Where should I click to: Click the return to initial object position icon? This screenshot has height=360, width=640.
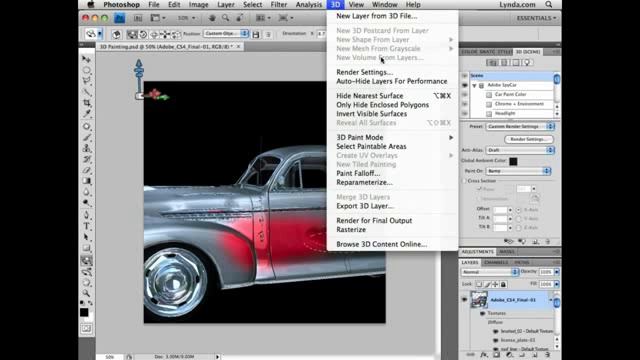[116, 34]
